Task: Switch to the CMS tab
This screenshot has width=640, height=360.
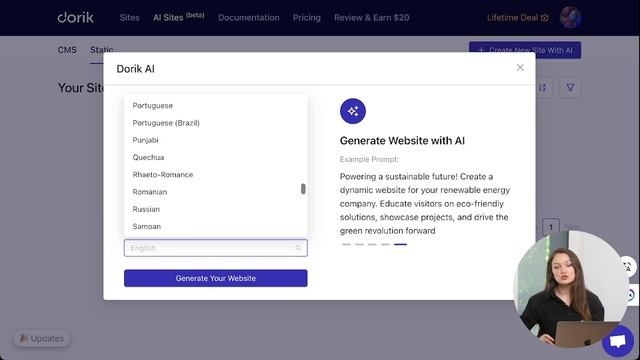Action: [x=67, y=50]
